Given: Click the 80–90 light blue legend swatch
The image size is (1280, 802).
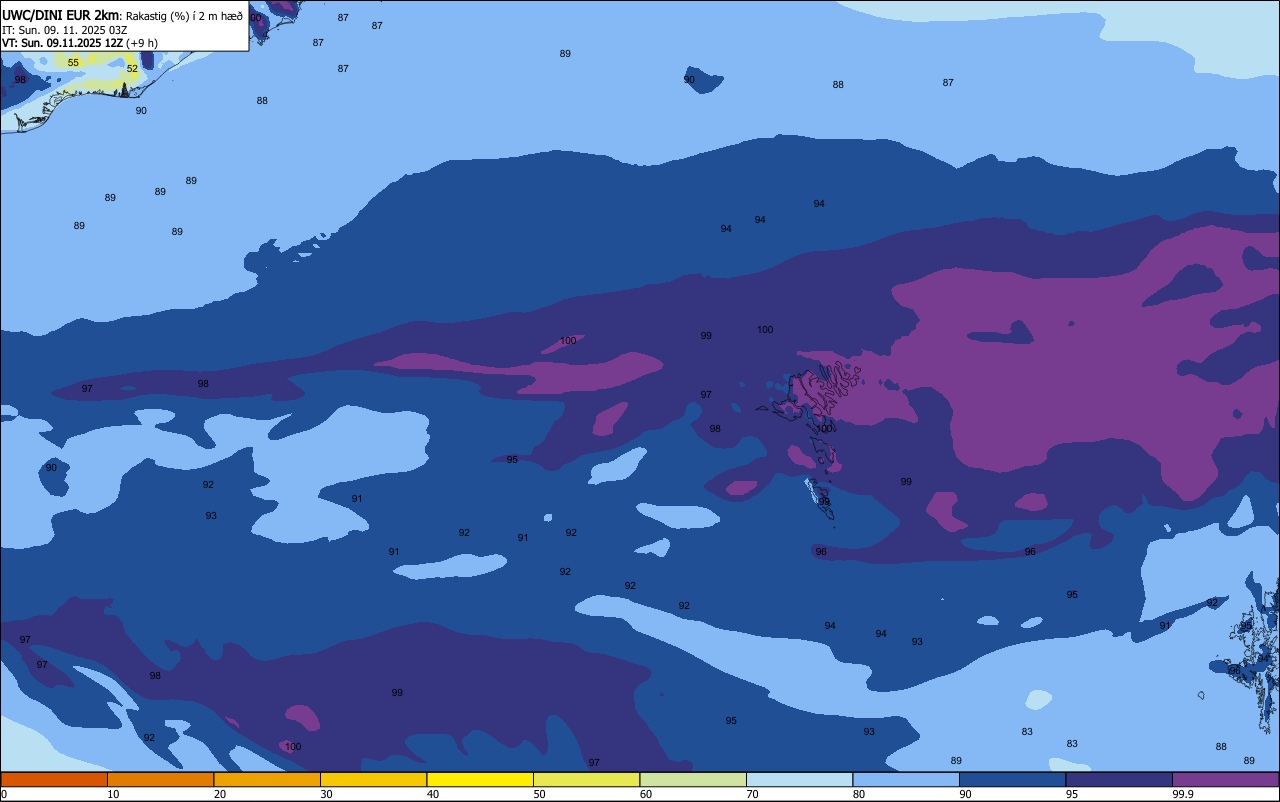Looking at the screenshot, I should [x=906, y=779].
